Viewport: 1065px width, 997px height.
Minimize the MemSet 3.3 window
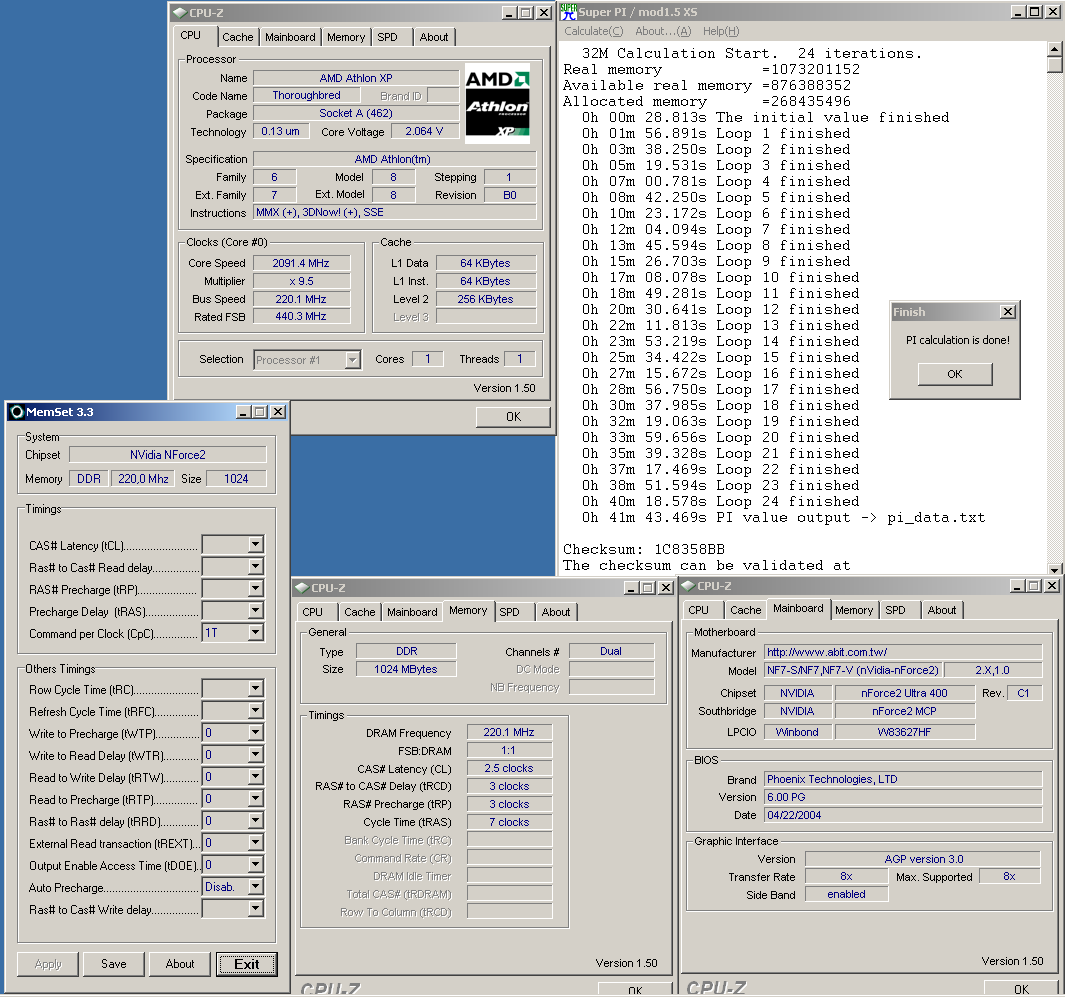[x=243, y=412]
